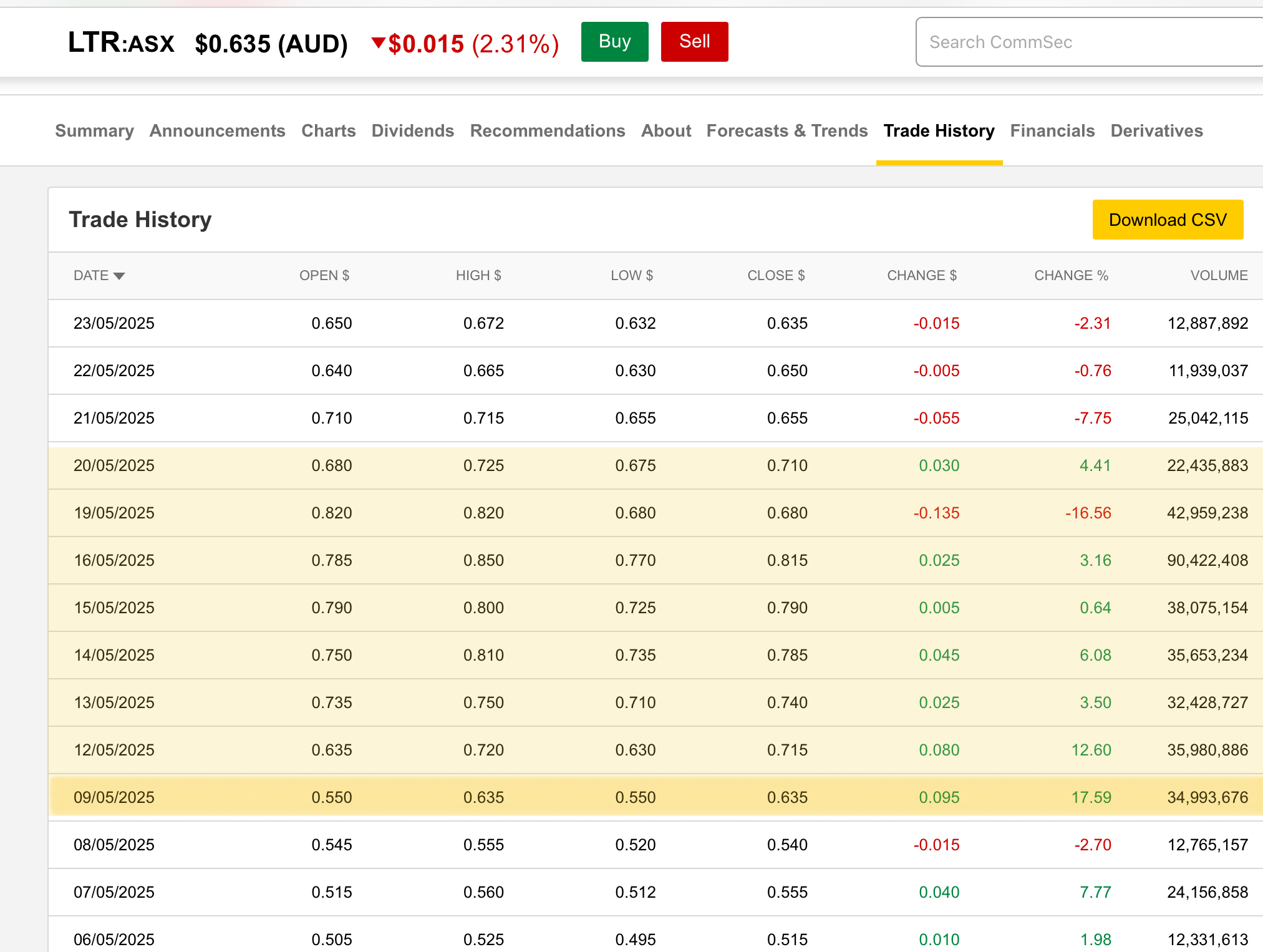The width and height of the screenshot is (1263, 952).
Task: Sort by the VOLUME column header
Action: click(x=1219, y=275)
